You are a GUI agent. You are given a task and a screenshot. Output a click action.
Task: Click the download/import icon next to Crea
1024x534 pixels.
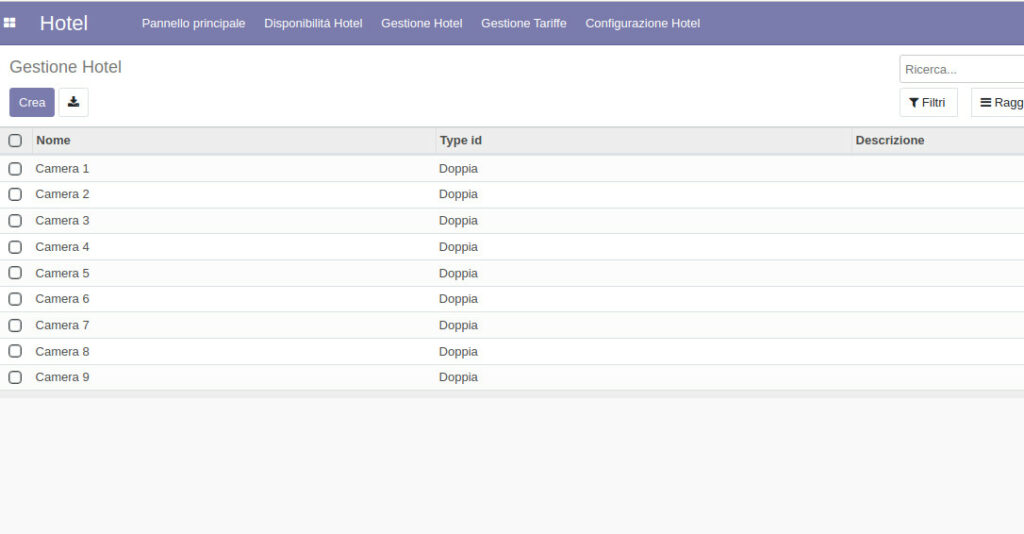(x=73, y=102)
